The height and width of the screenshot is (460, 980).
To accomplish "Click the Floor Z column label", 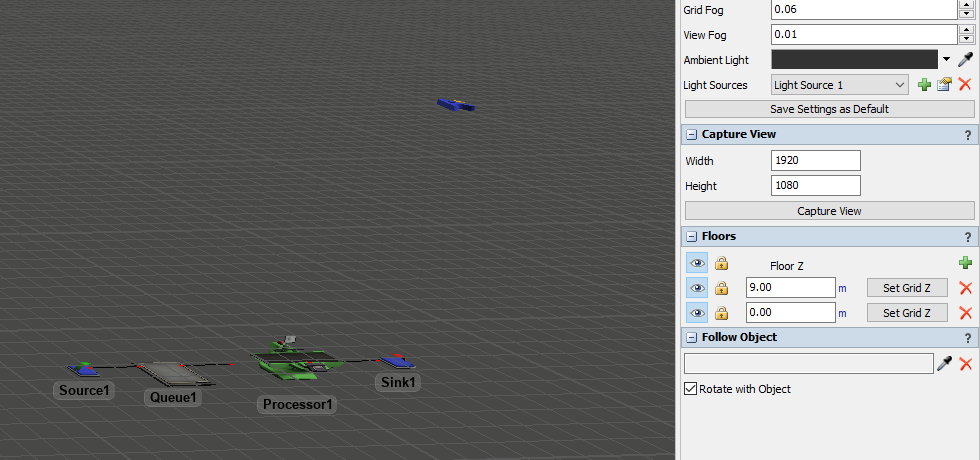I will pos(786,266).
